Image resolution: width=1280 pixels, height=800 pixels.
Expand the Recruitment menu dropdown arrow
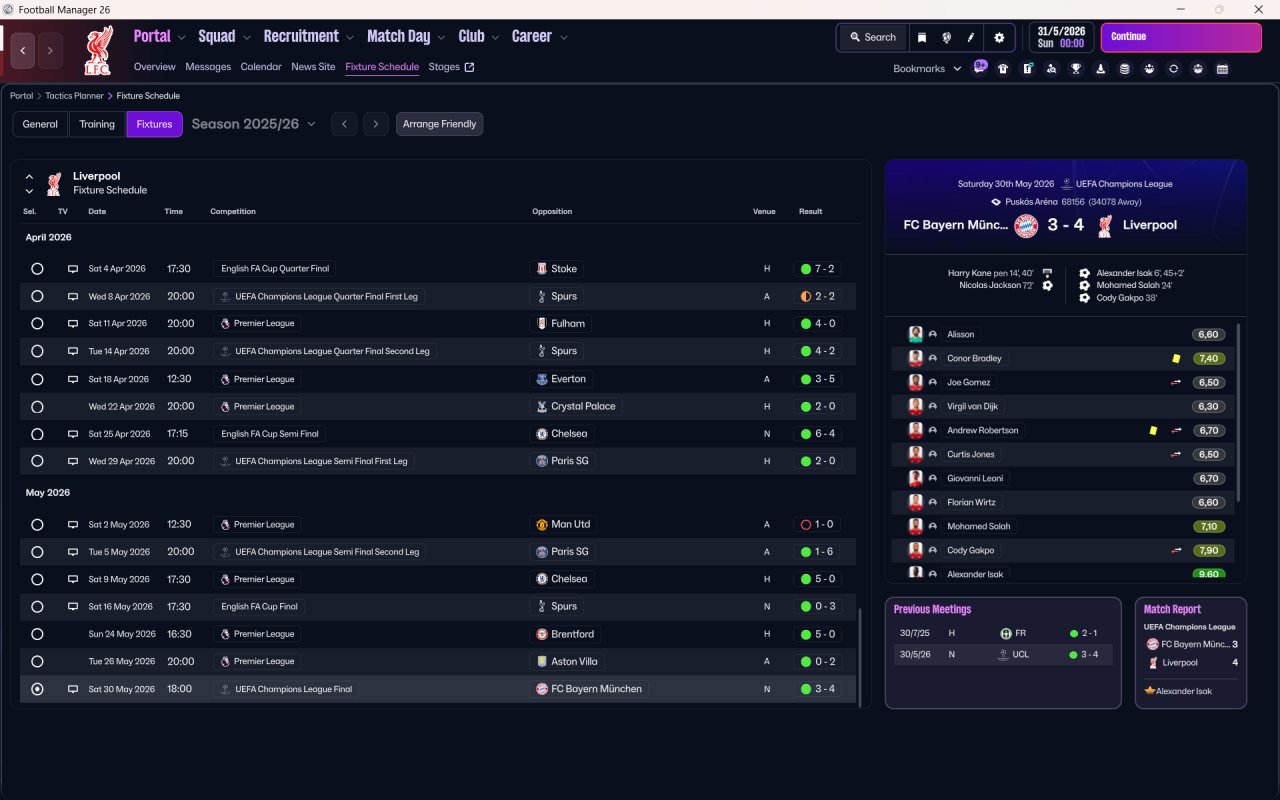(350, 38)
